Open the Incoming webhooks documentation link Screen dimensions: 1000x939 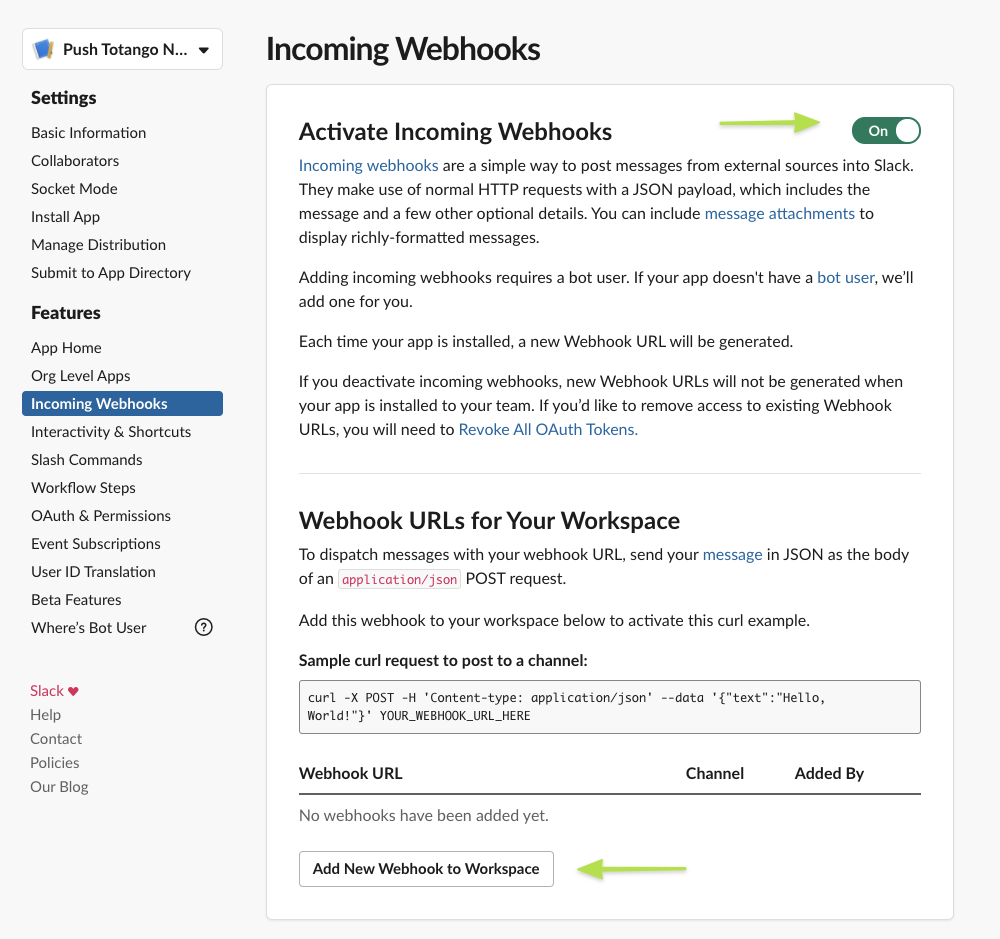point(369,165)
